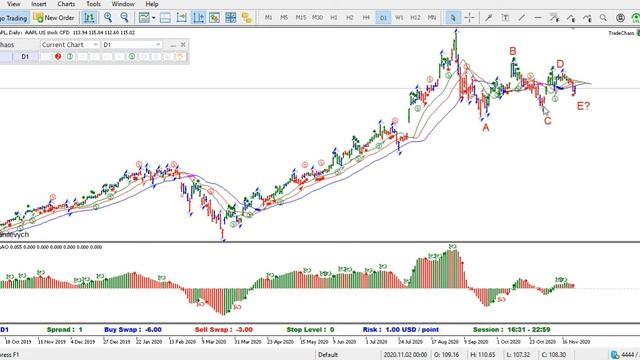The height and width of the screenshot is (360, 640).
Task: Open the magnifier search icon
Action: pyautogui.click(x=603, y=18)
